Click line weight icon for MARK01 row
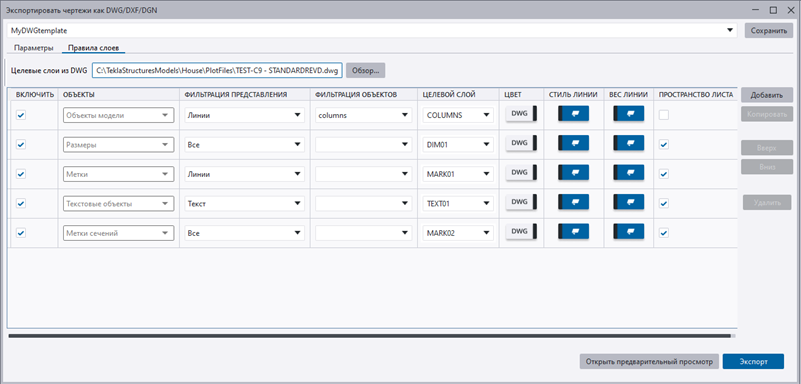This screenshot has height=384, width=801. pyautogui.click(x=628, y=173)
